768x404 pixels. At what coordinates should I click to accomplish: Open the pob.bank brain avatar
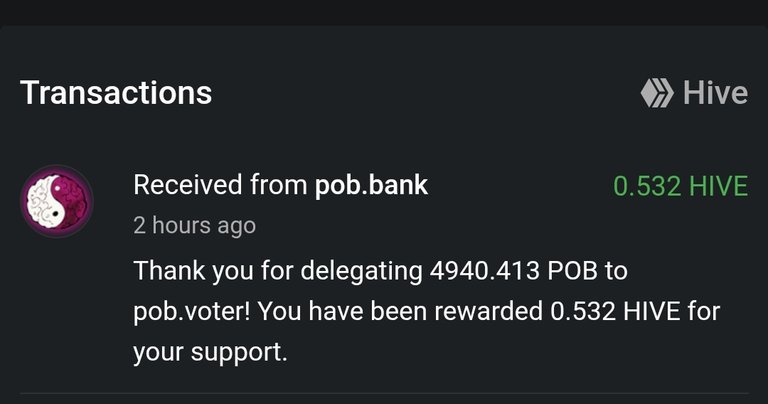pyautogui.click(x=57, y=201)
